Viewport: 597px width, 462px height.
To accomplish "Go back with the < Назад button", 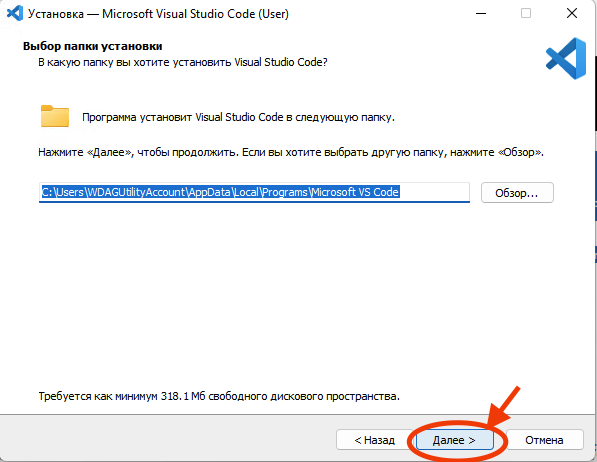I will [374, 440].
